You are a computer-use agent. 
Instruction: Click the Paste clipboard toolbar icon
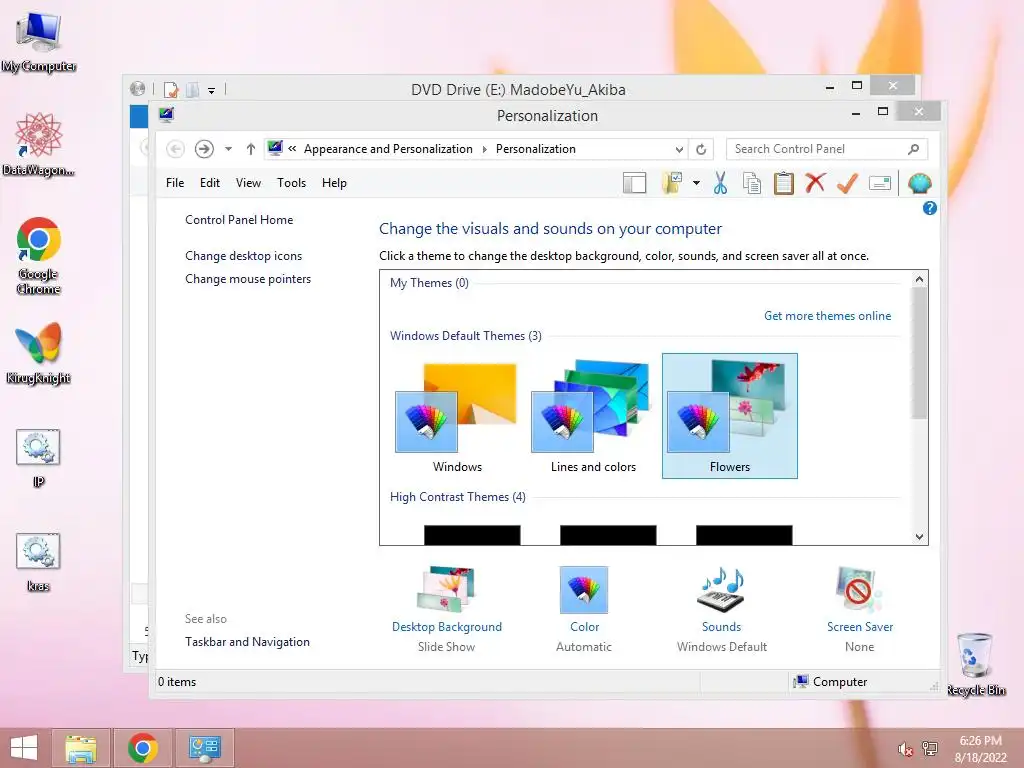tap(783, 183)
